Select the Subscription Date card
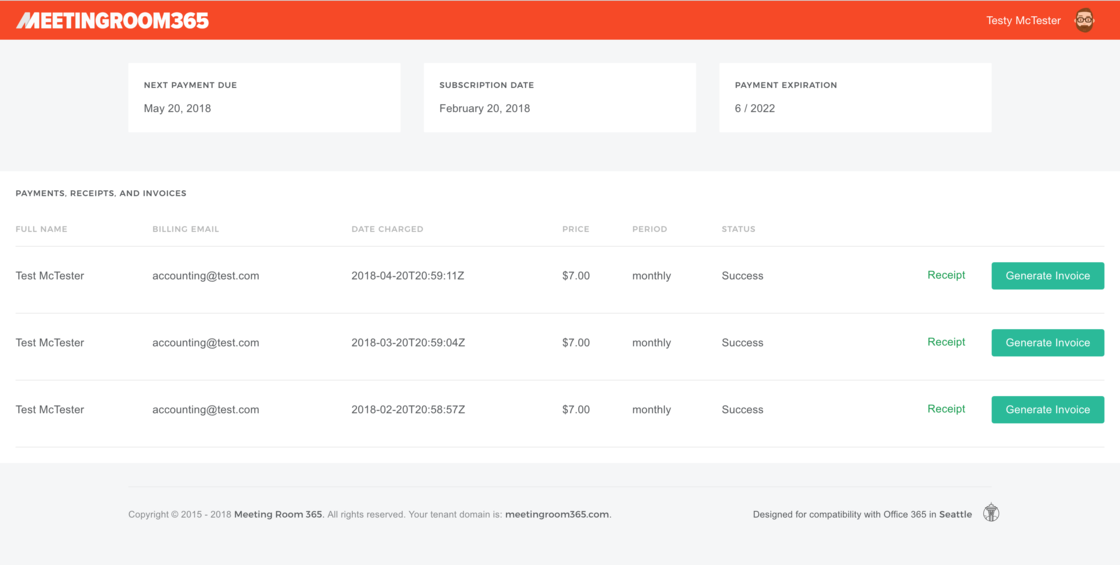 coord(559,98)
